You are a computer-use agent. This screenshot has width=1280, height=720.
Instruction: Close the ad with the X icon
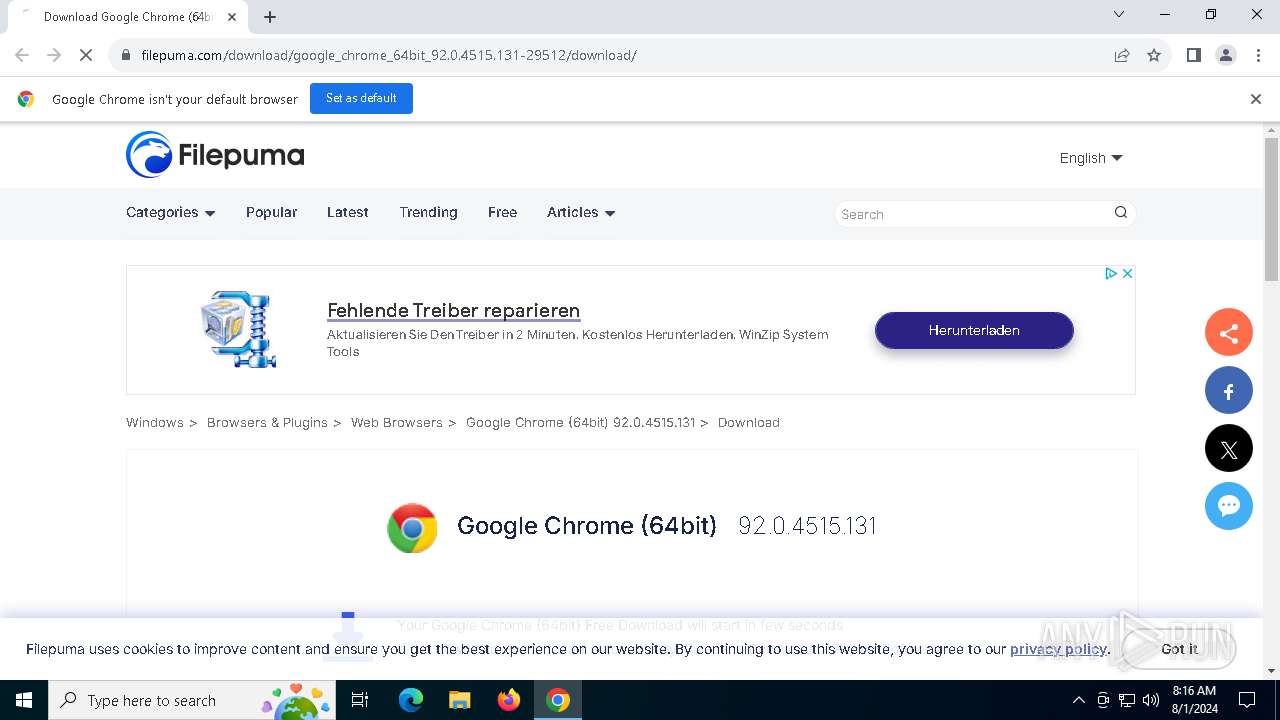point(1127,273)
